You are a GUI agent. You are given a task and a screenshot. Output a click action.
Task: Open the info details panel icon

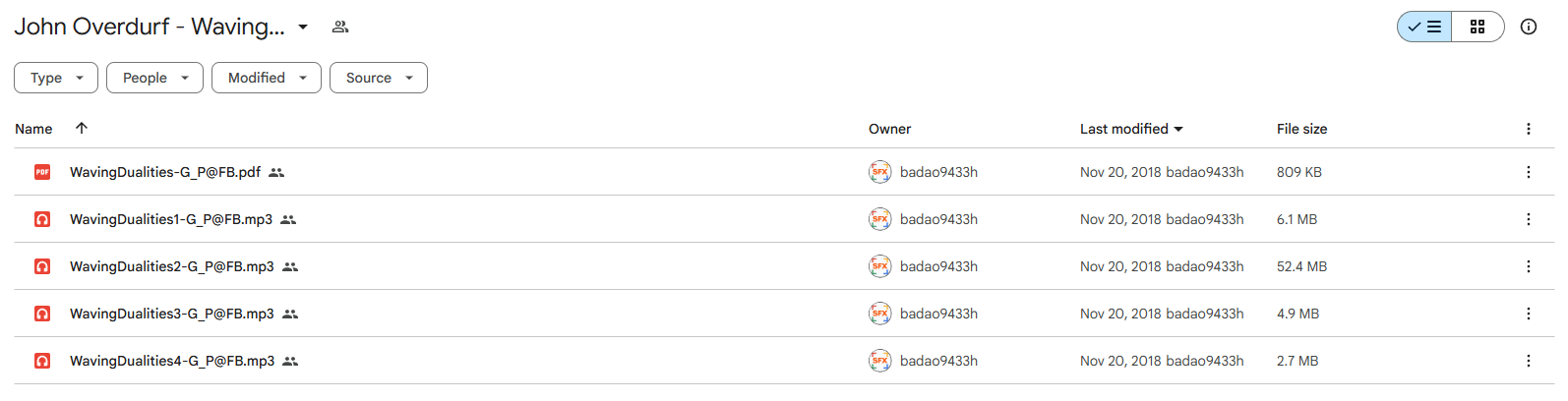(1529, 27)
